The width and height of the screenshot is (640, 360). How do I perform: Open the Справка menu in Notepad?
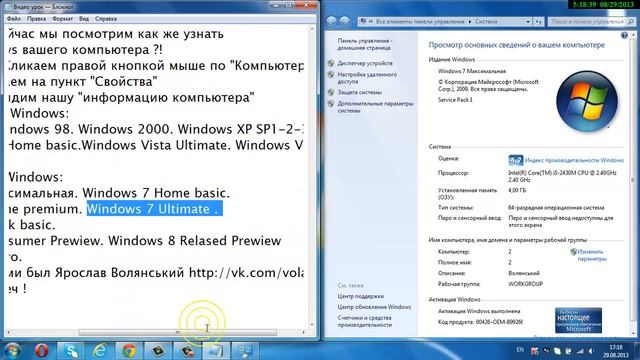(x=106, y=19)
